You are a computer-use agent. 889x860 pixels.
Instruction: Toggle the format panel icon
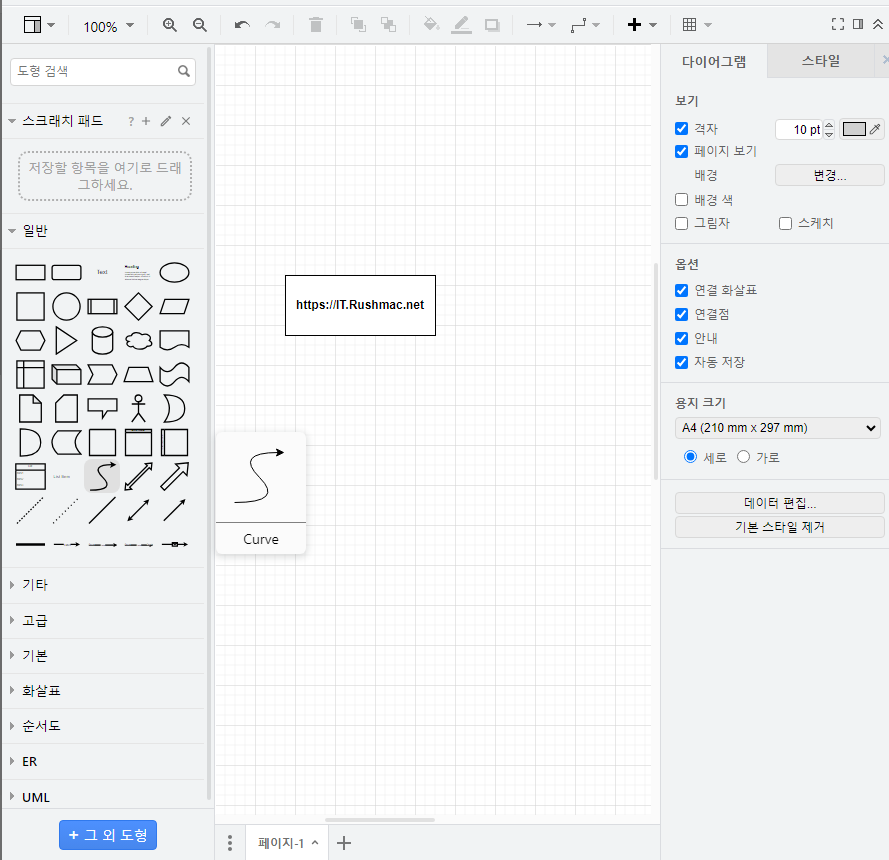click(858, 24)
